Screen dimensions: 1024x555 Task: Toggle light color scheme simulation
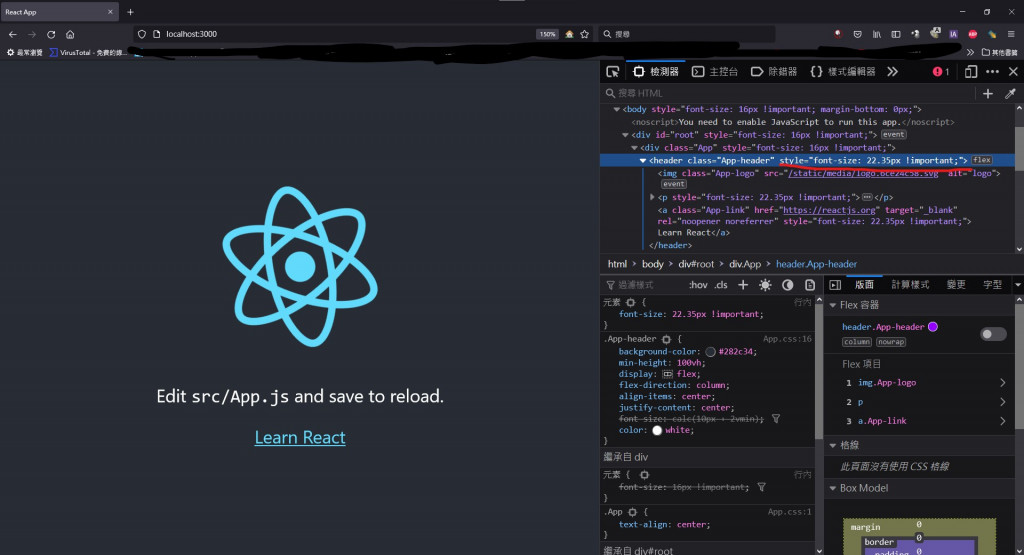(765, 285)
